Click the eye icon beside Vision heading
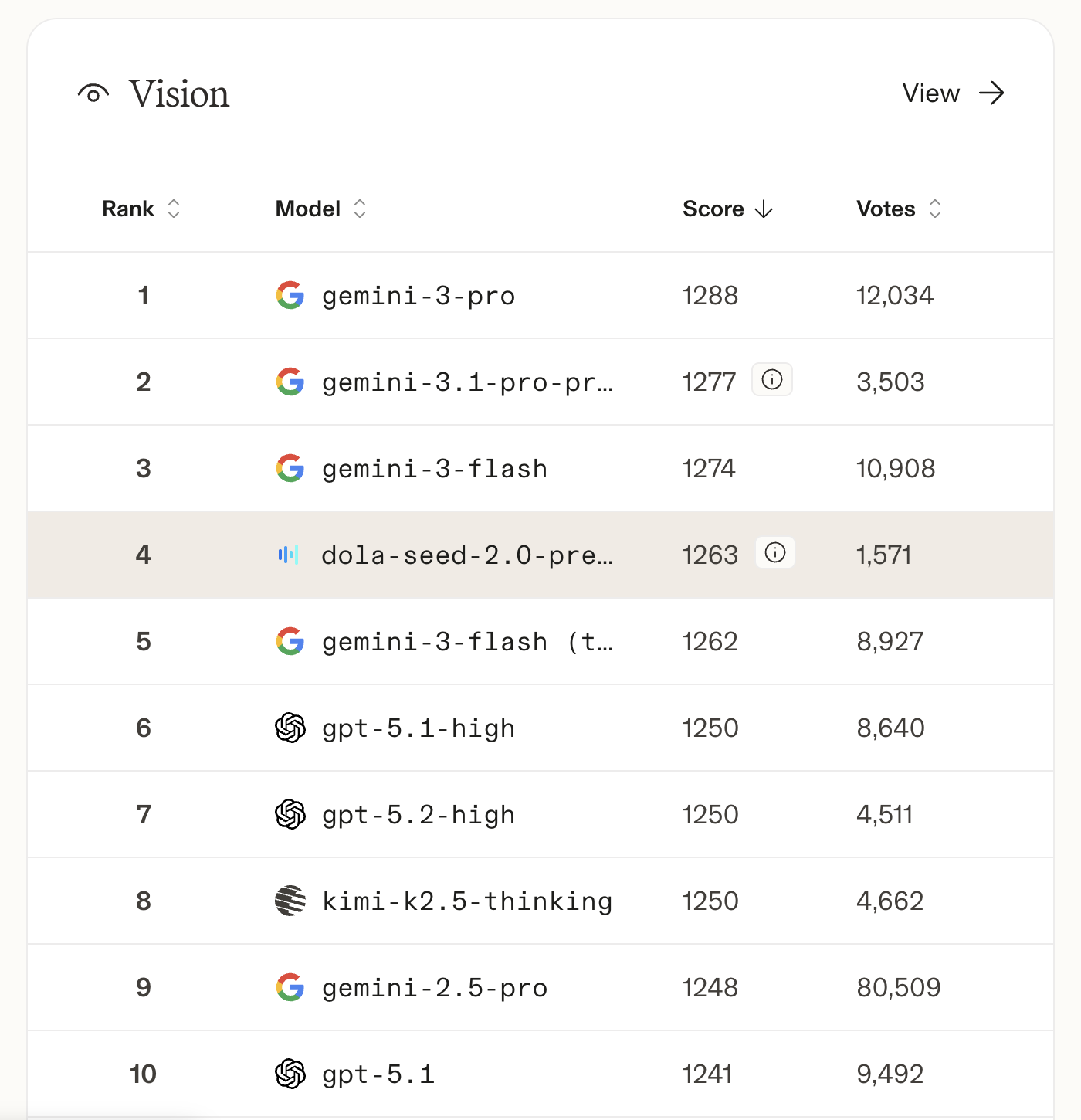 (x=93, y=94)
